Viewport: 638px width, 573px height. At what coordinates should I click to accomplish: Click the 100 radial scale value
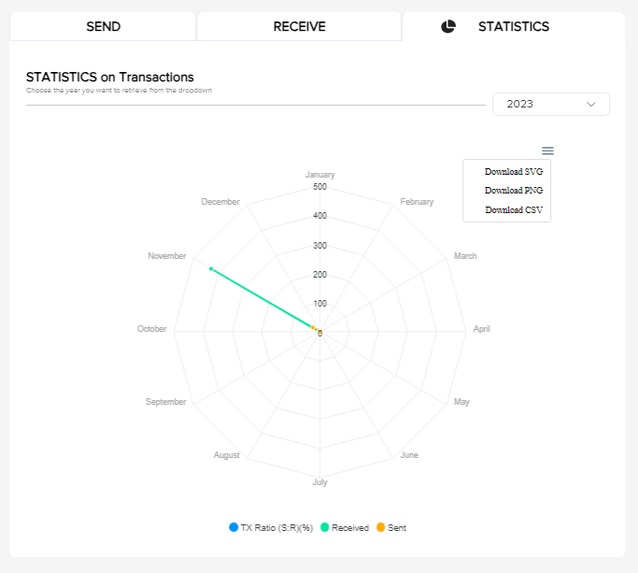click(x=320, y=304)
